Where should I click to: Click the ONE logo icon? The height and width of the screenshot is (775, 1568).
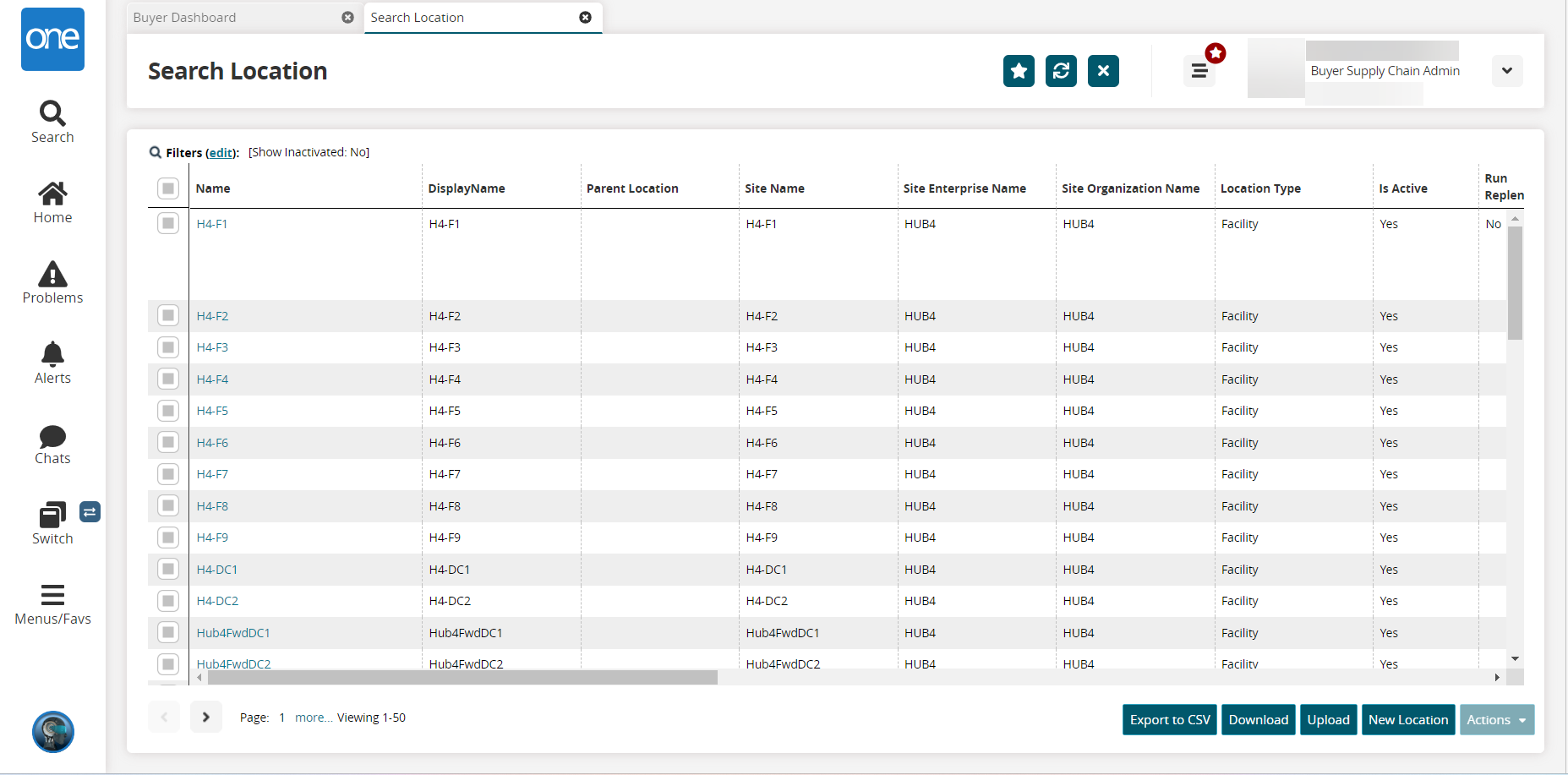pyautogui.click(x=52, y=39)
